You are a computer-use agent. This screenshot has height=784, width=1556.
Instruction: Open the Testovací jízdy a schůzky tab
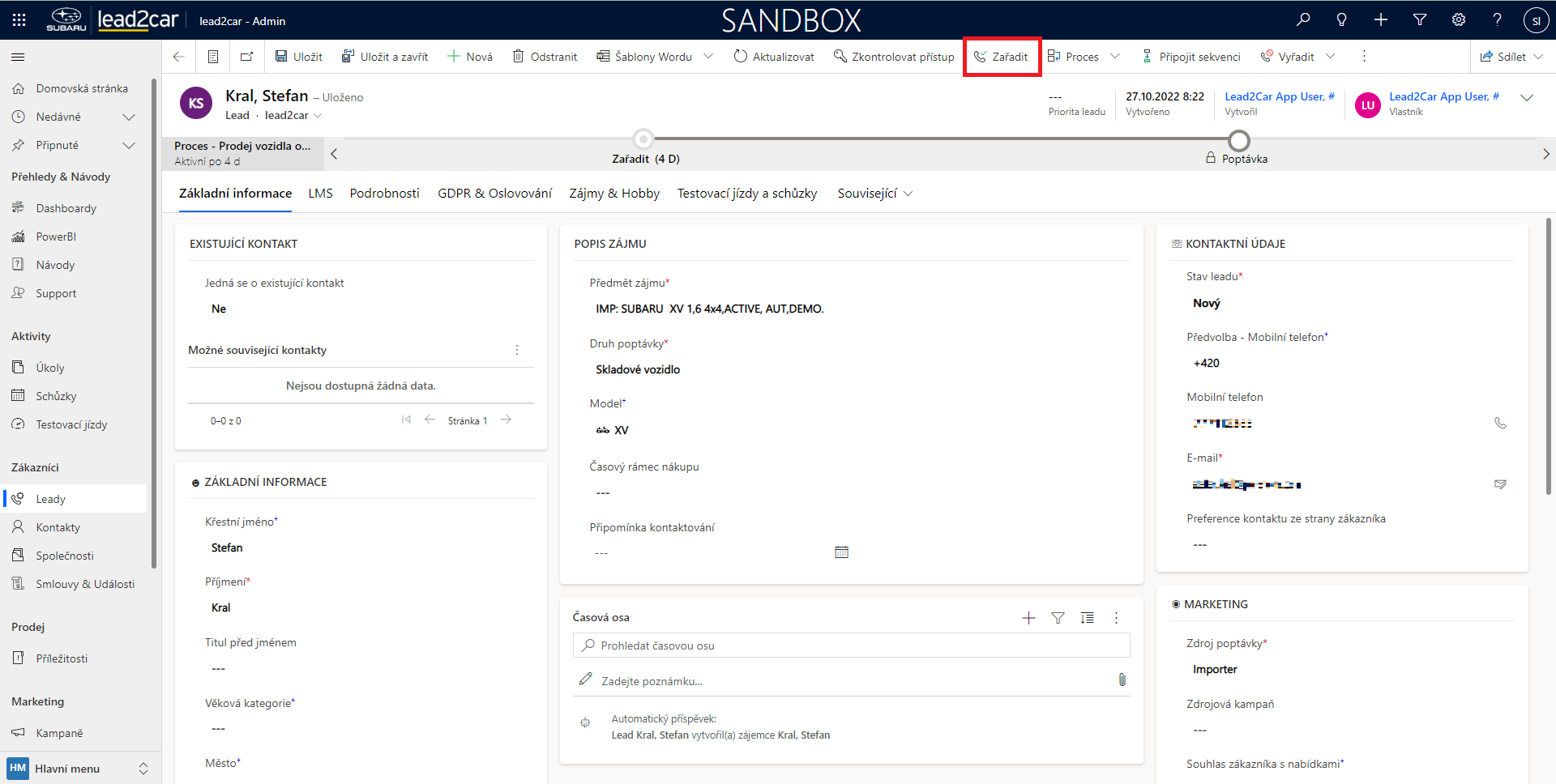746,194
